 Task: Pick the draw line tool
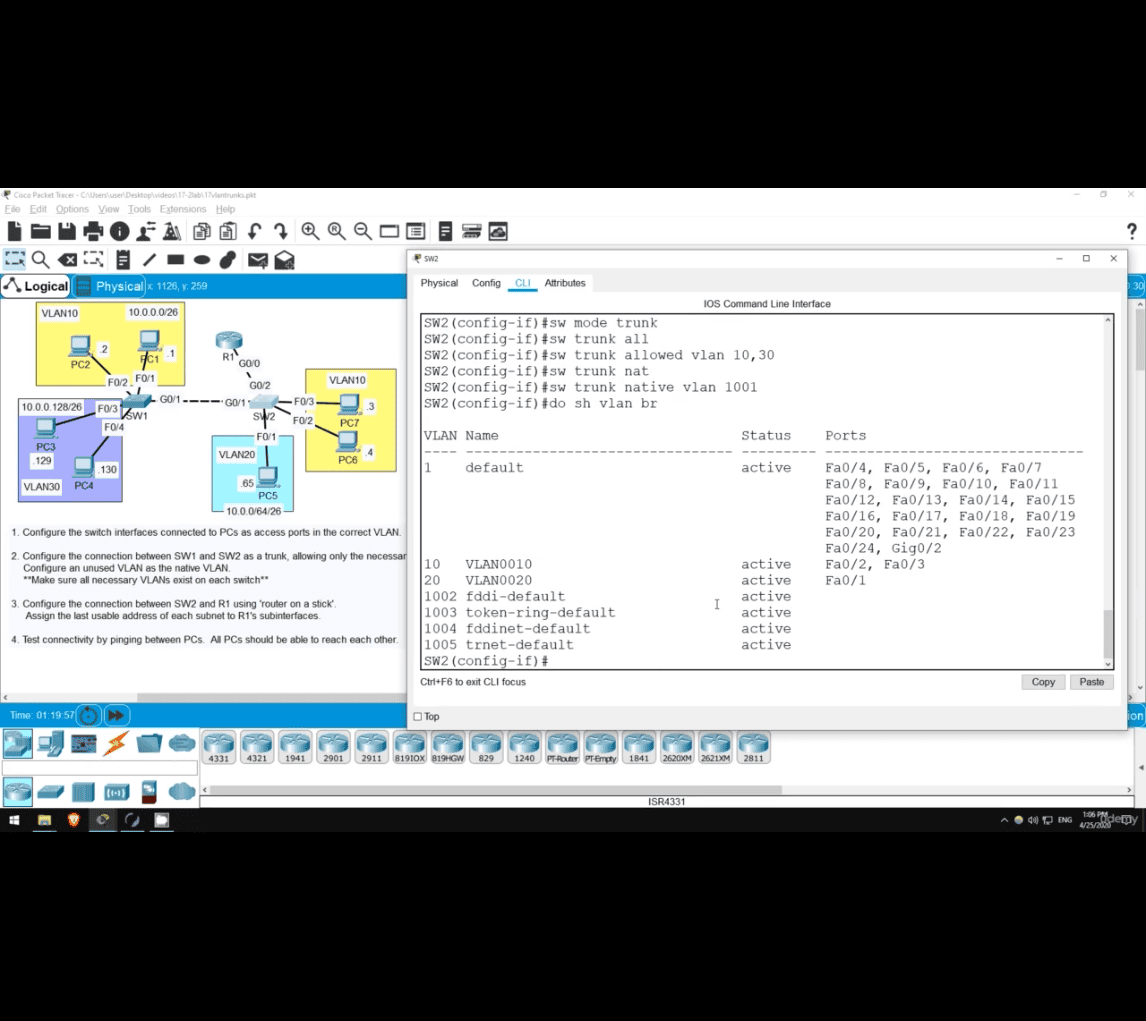coord(149,259)
